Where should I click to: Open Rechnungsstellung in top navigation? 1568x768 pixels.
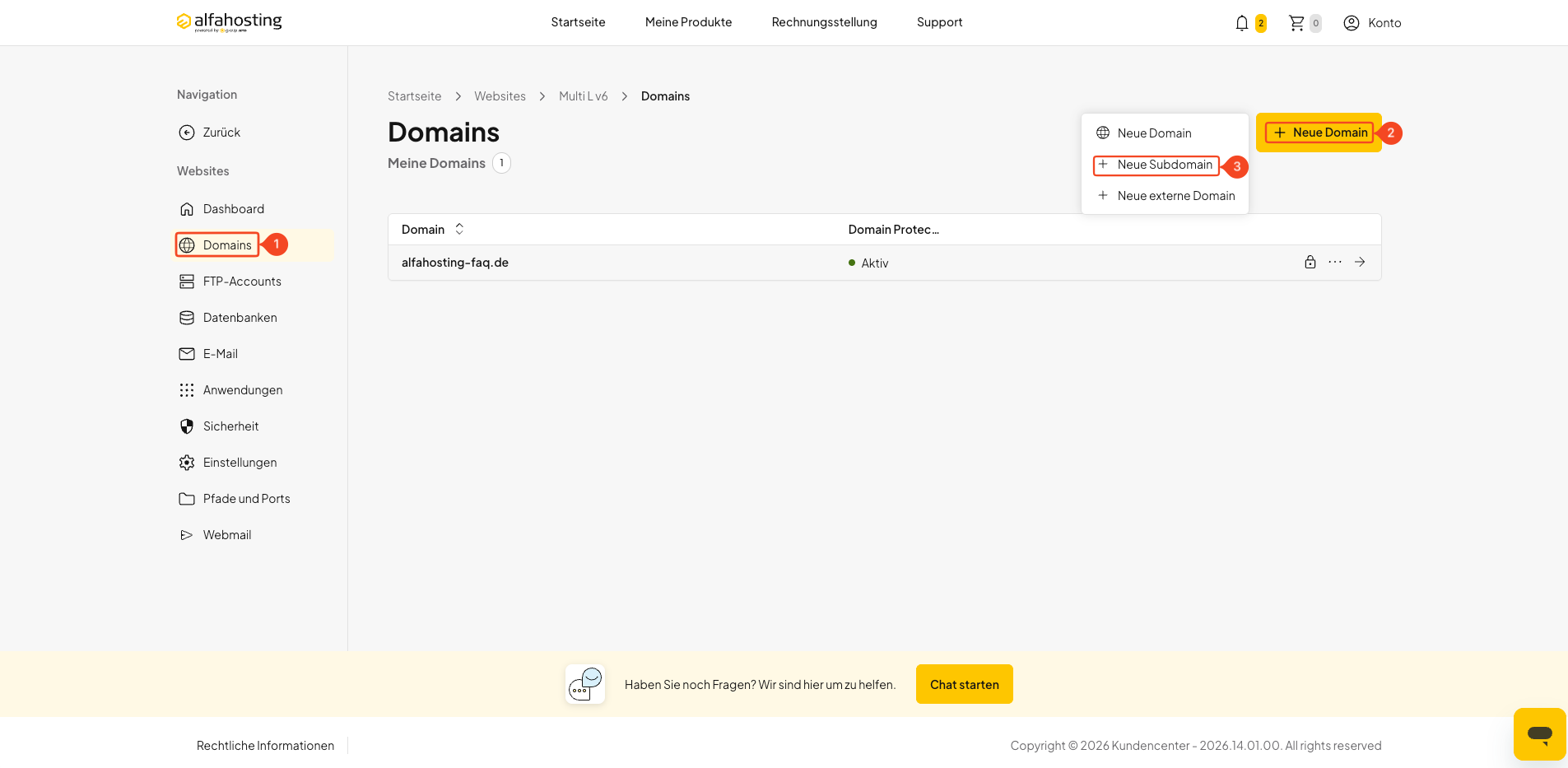pos(824,22)
